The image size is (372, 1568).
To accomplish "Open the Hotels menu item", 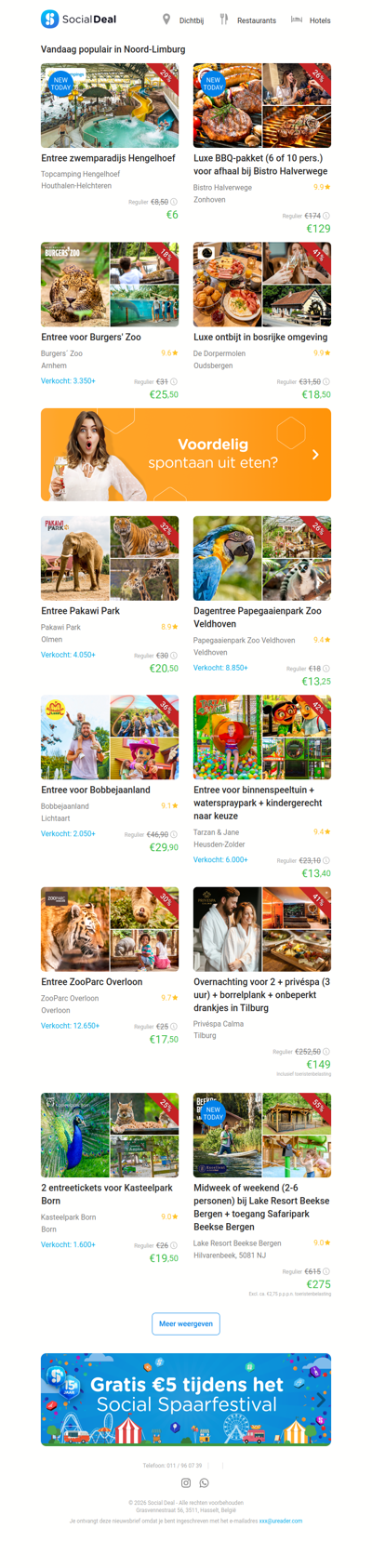I will click(320, 20).
